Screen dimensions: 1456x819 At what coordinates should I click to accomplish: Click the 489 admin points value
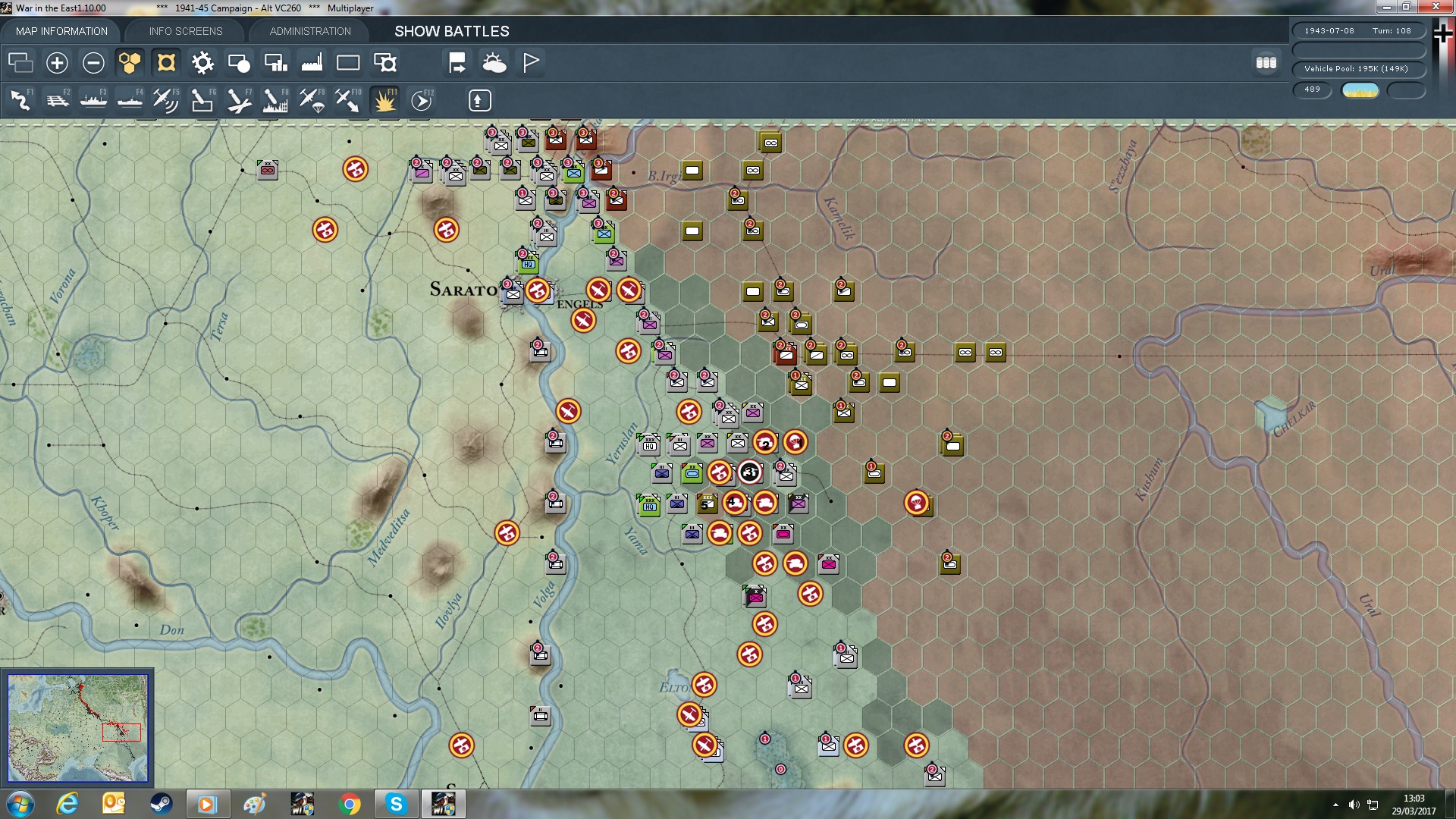pyautogui.click(x=1312, y=89)
